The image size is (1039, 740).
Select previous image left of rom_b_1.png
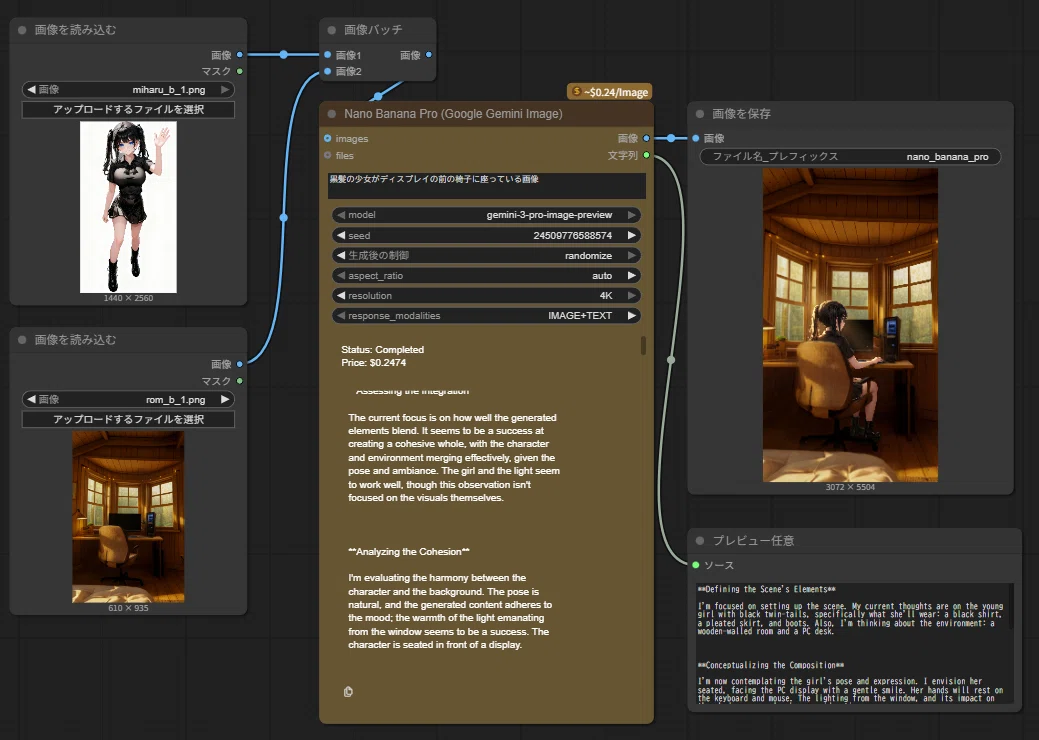[x=31, y=399]
